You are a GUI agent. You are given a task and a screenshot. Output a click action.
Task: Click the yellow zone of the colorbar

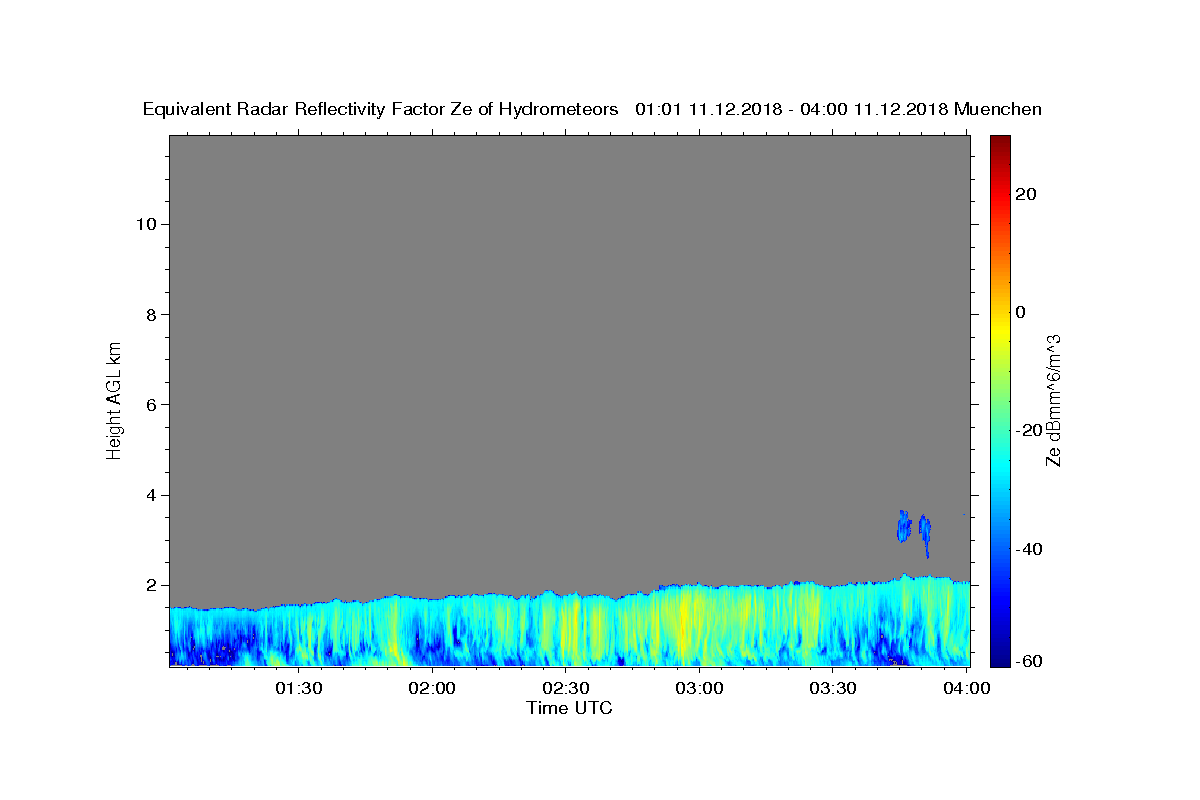(x=1000, y=330)
